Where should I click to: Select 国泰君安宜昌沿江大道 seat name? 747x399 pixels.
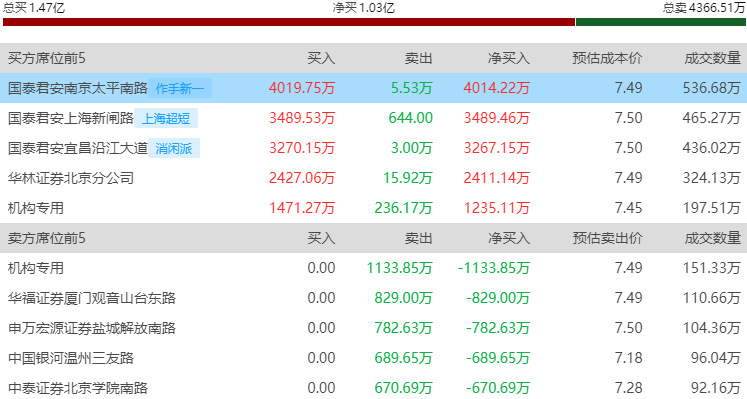[x=78, y=148]
